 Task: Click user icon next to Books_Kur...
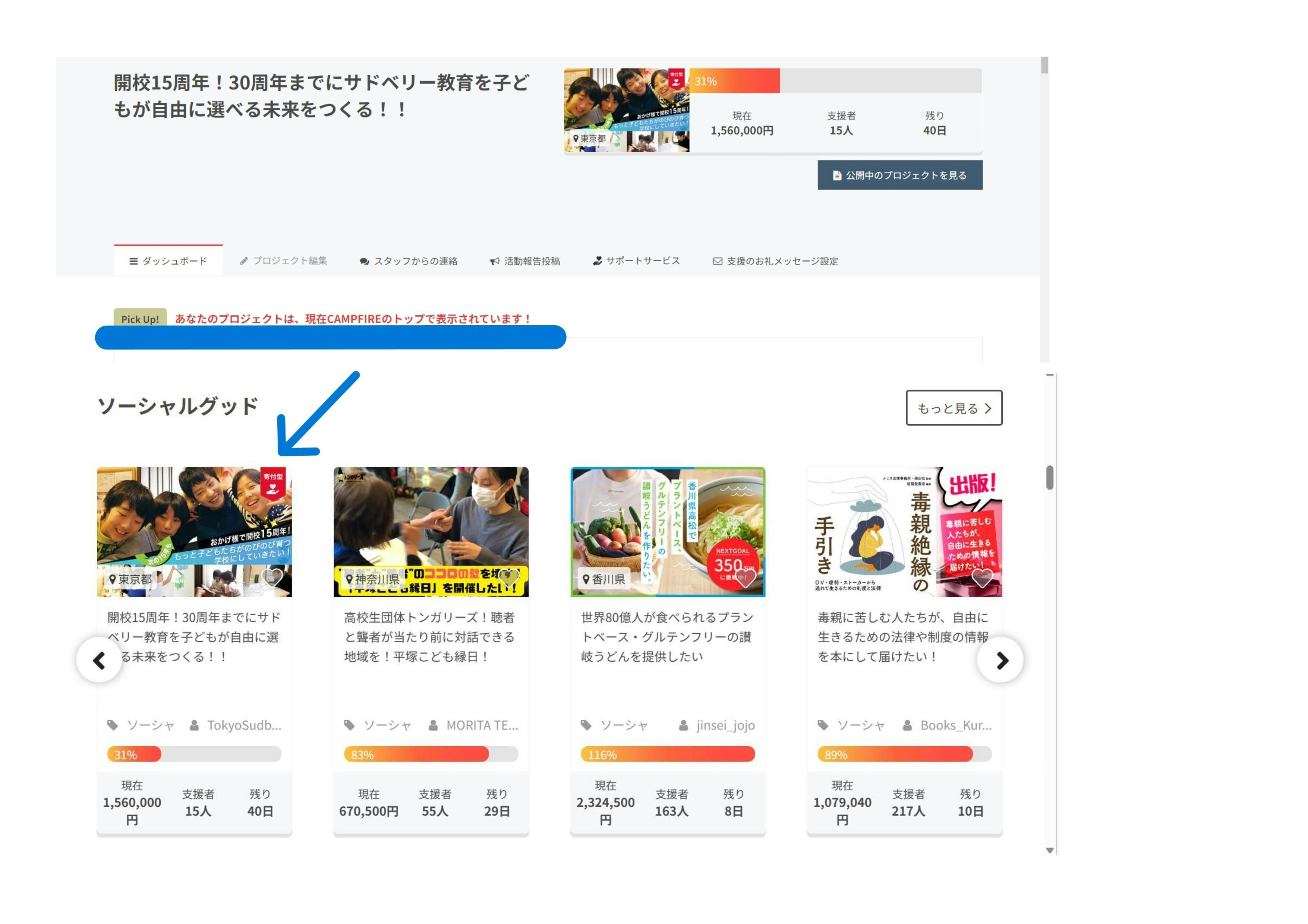(x=908, y=725)
